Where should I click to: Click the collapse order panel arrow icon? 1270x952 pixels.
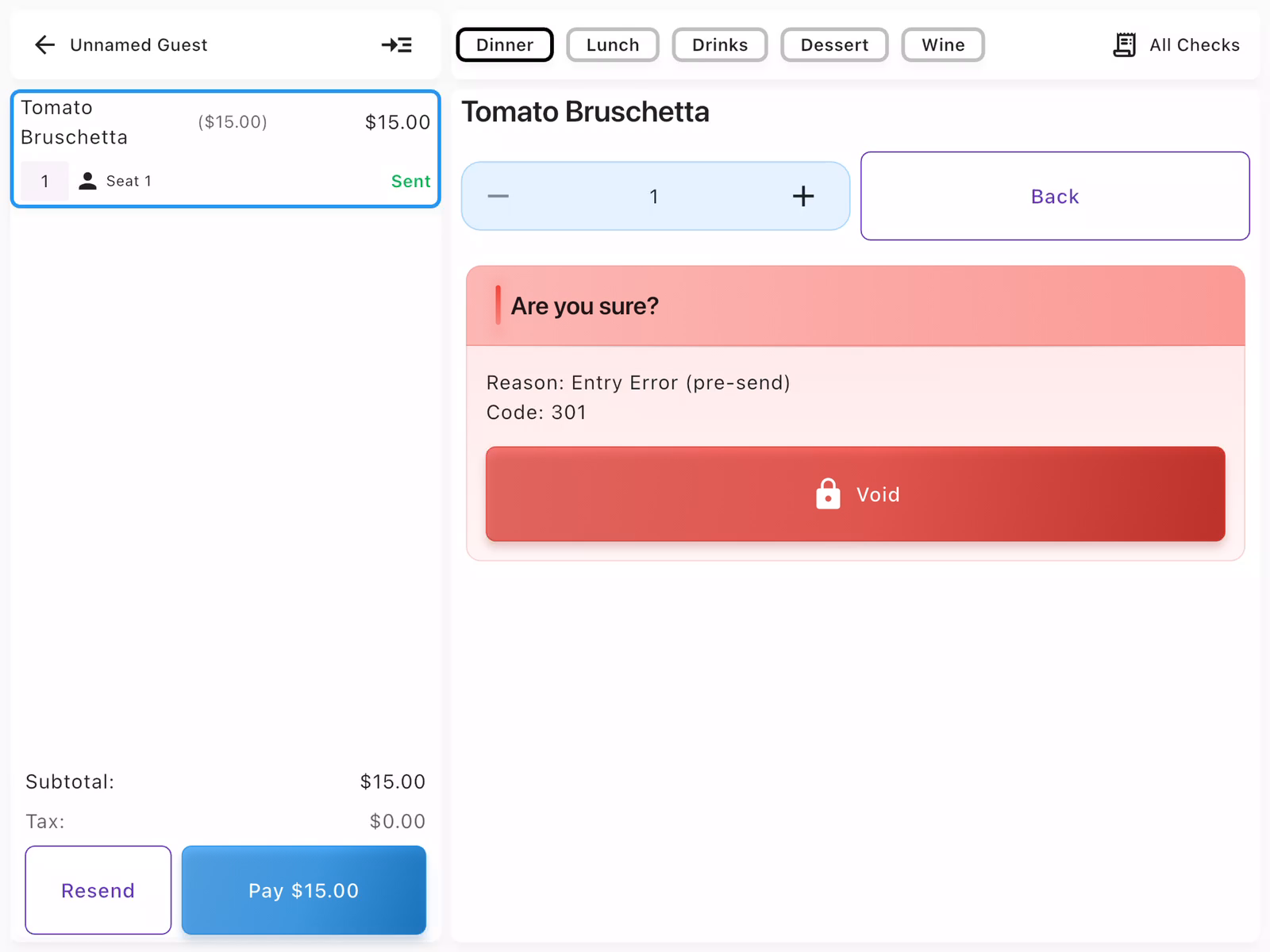[x=396, y=45]
